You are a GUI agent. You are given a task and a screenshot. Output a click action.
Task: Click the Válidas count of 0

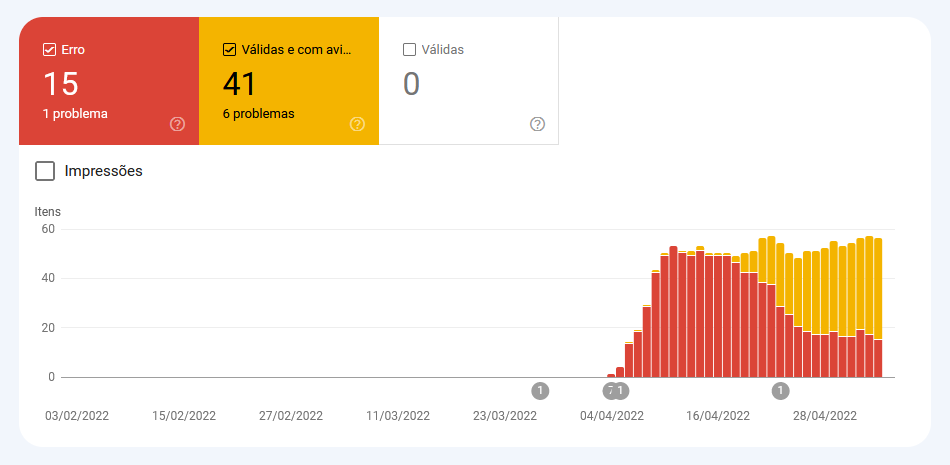pyautogui.click(x=411, y=84)
